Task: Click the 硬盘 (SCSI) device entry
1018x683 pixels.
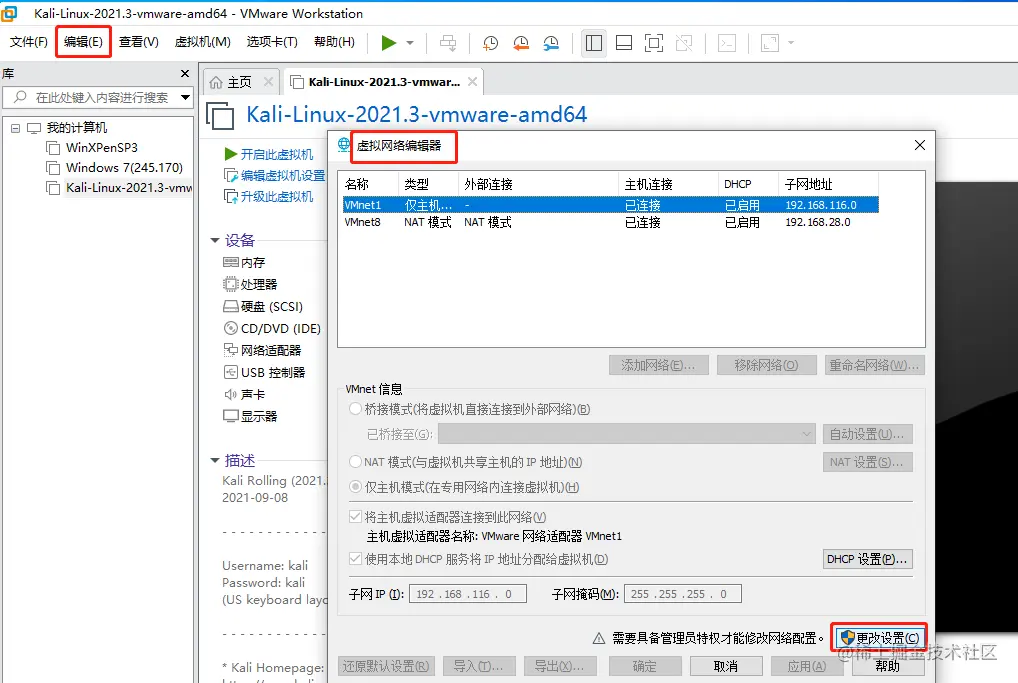Action: point(263,306)
